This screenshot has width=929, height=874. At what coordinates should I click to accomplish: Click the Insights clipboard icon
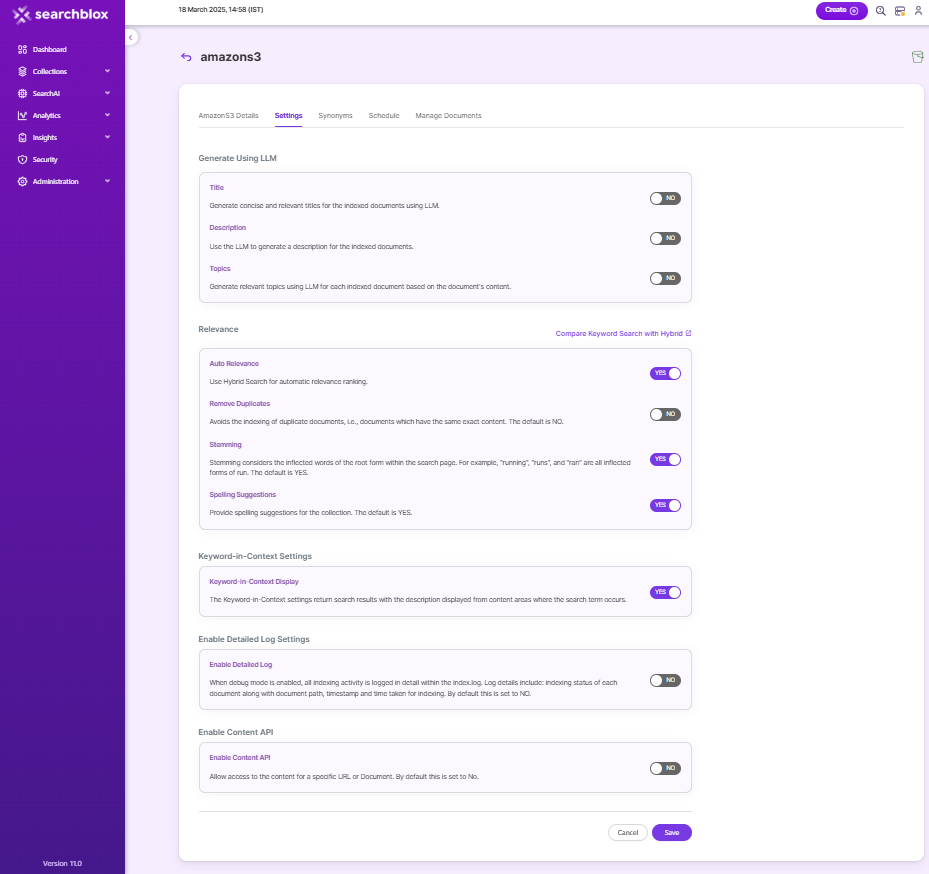[x=23, y=137]
